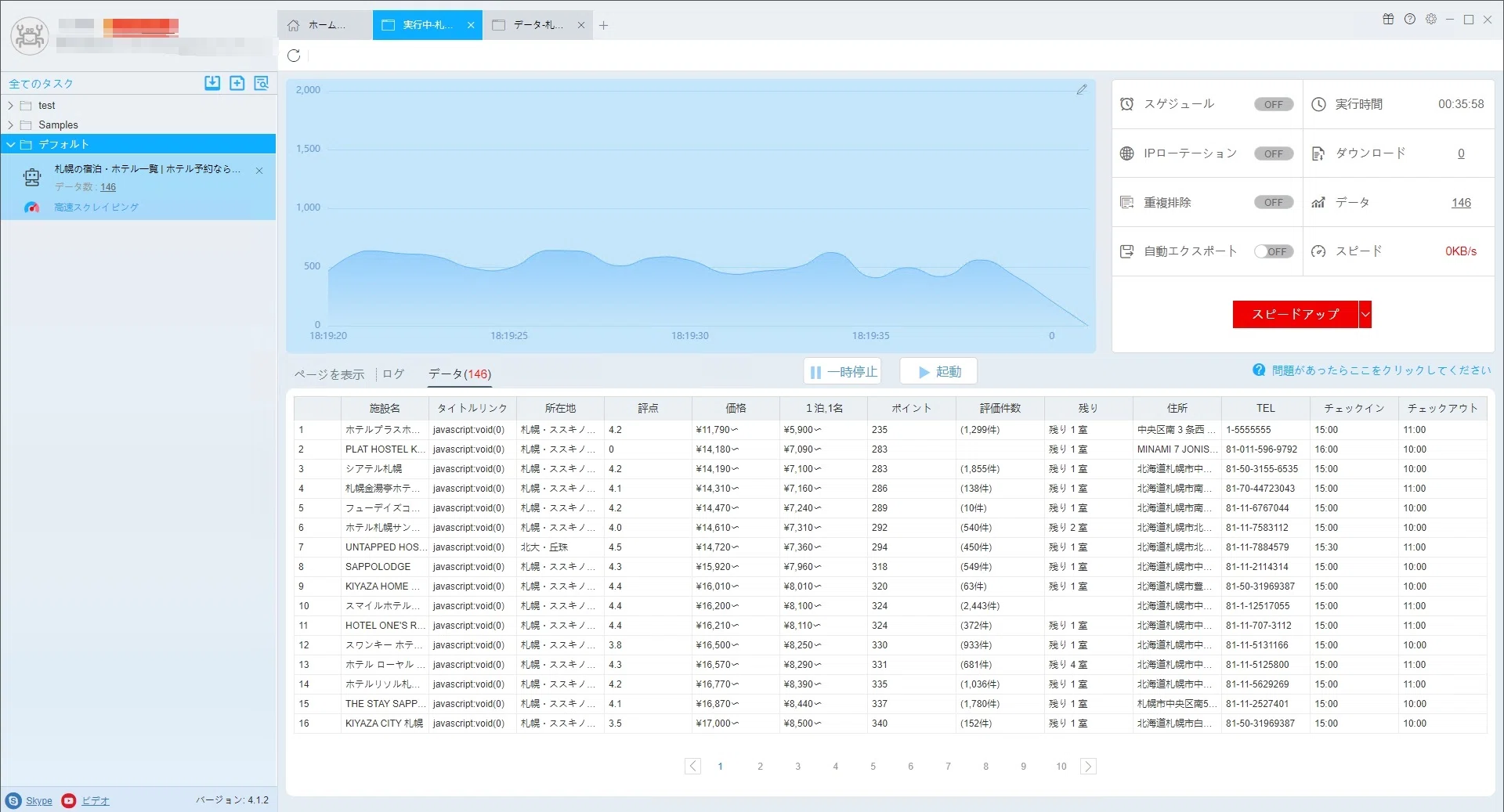The image size is (1504, 812).
Task: Enable the IPローテーション toggle
Action: point(1274,153)
